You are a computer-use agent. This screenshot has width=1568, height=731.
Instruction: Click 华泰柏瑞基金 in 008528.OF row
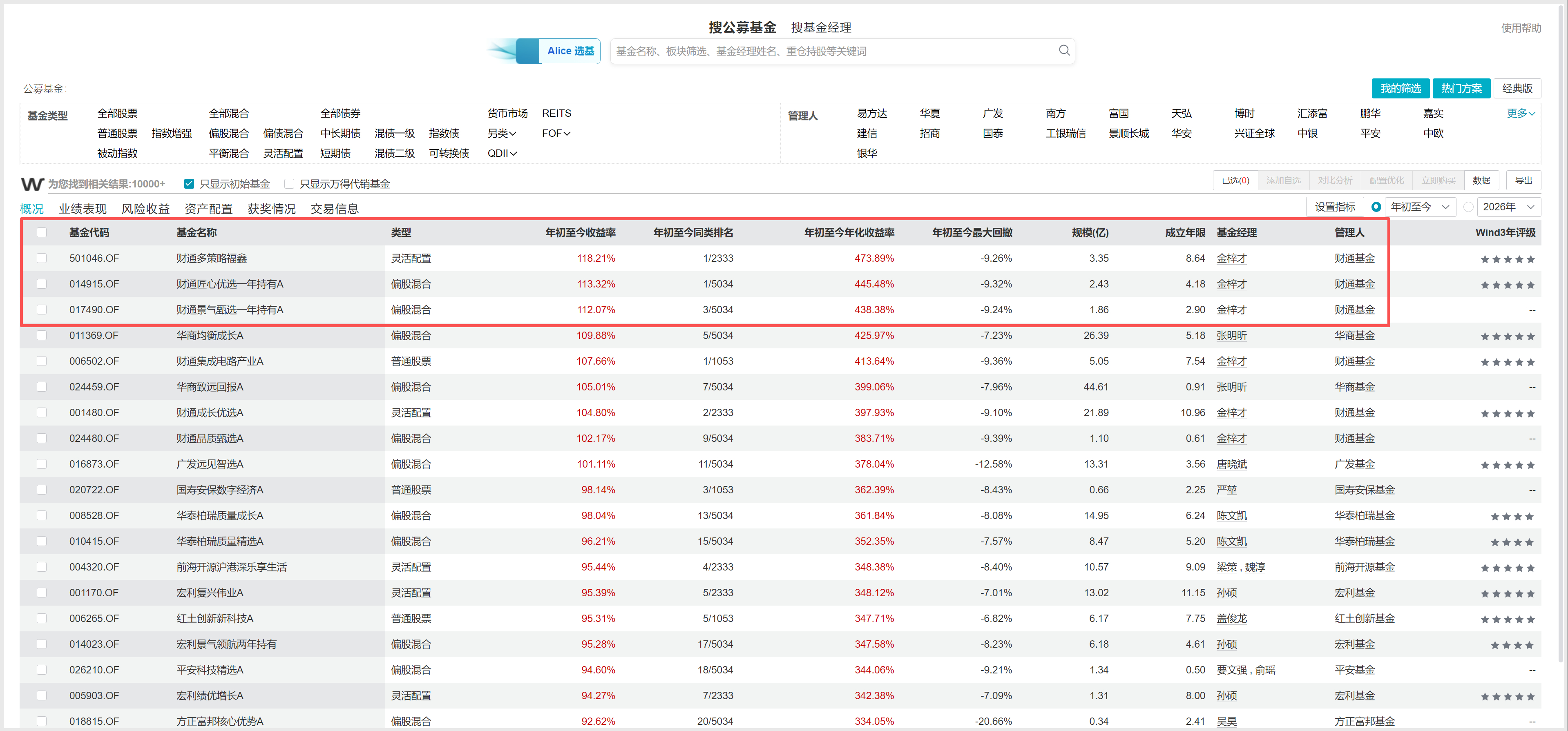click(x=1365, y=515)
